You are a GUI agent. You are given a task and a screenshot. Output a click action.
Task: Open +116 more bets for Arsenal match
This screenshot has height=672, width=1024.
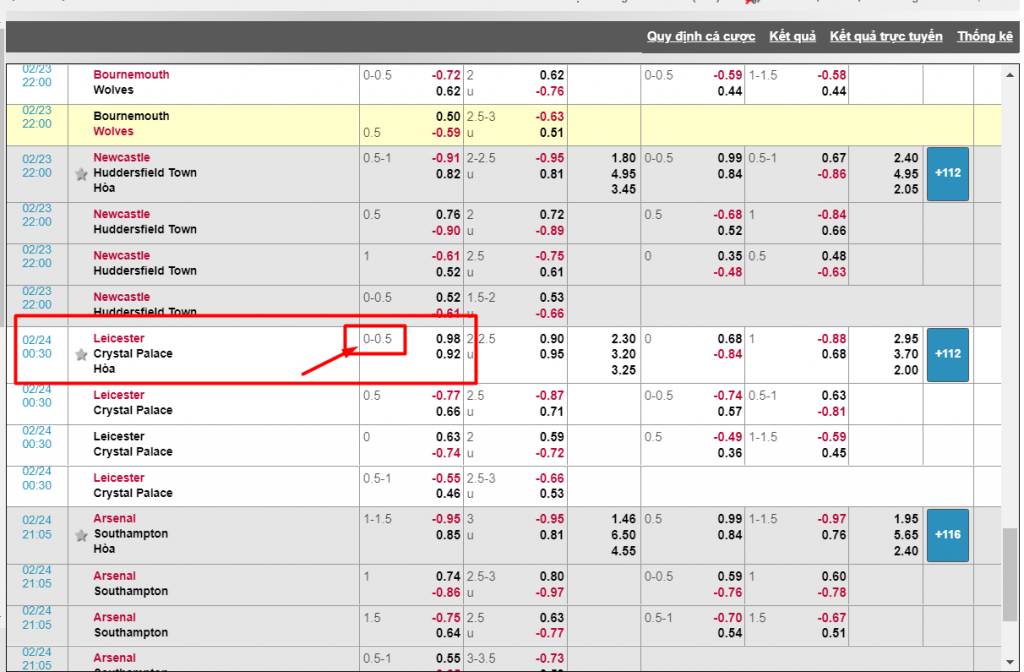[948, 535]
